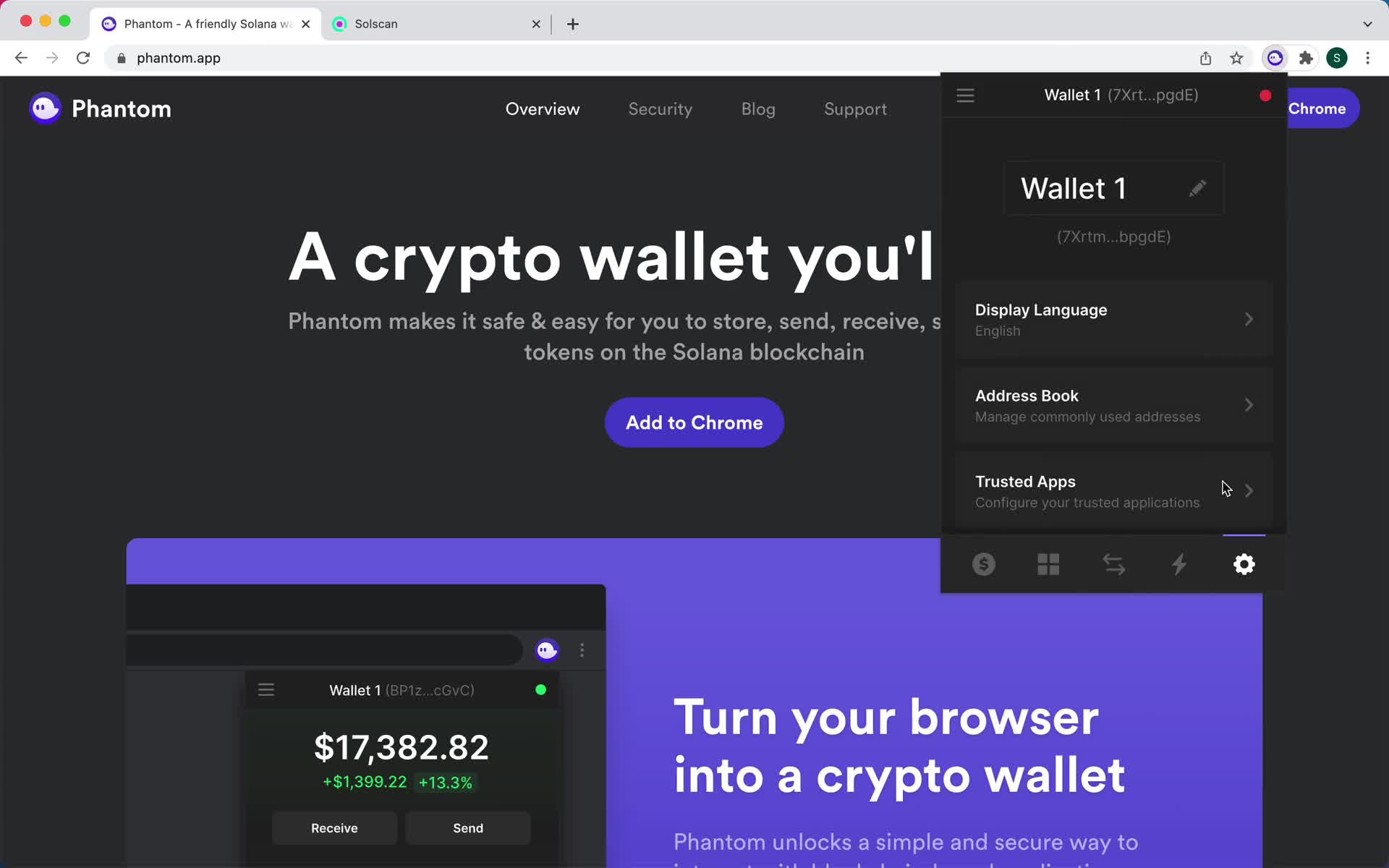Image resolution: width=1389 pixels, height=868 pixels.
Task: Click the dollar/assets icon in bottom nav
Action: coord(983,564)
